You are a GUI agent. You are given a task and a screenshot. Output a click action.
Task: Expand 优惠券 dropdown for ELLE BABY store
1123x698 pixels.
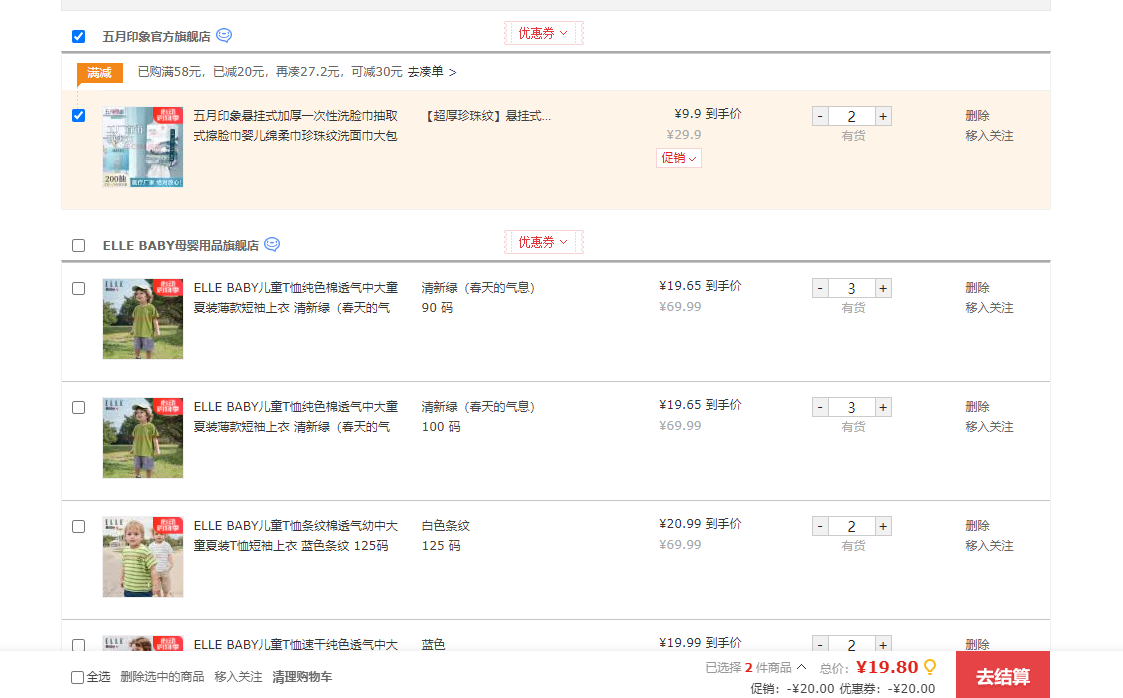coord(544,242)
